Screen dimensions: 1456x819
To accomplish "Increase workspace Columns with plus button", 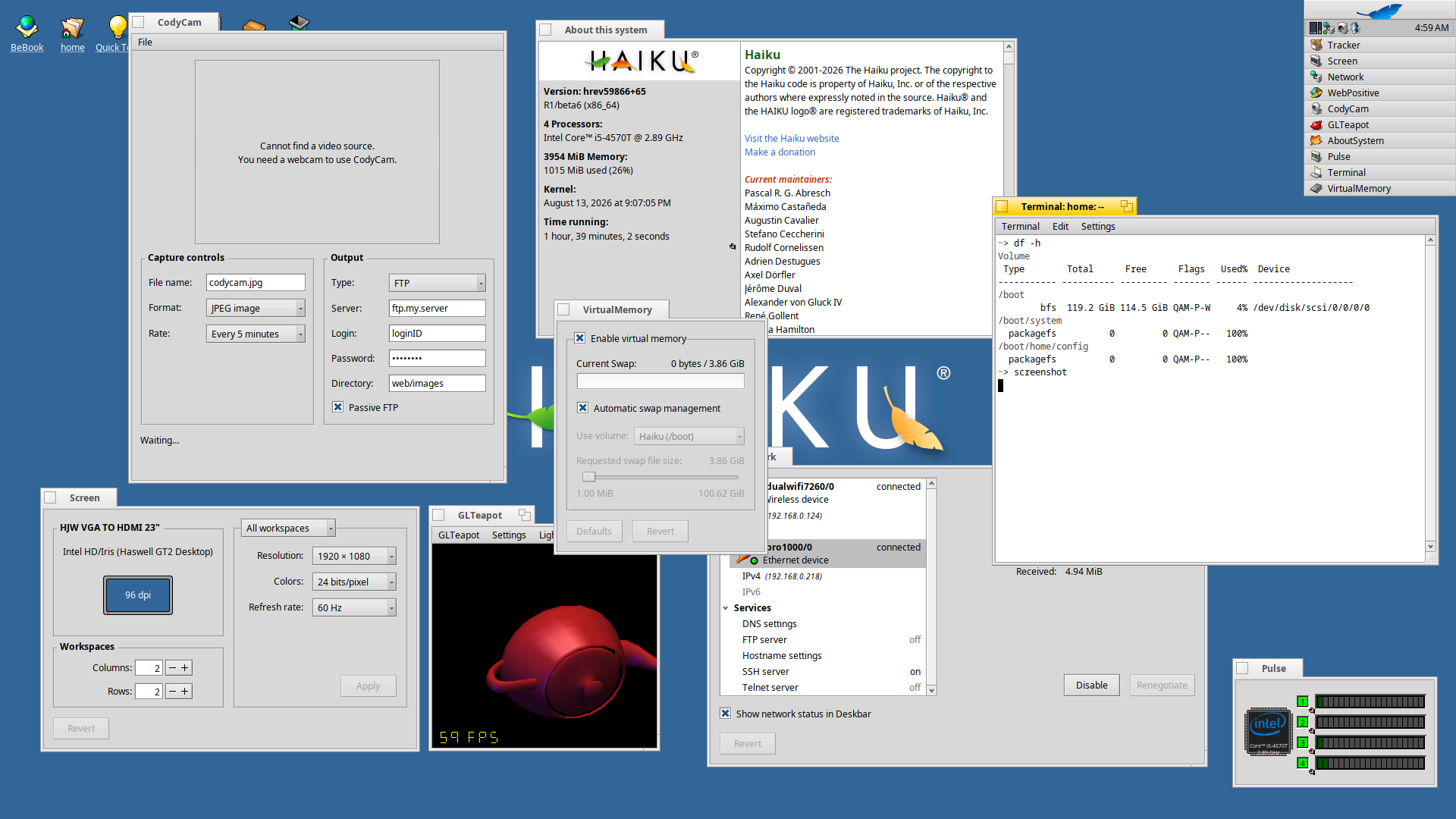I will [184, 667].
